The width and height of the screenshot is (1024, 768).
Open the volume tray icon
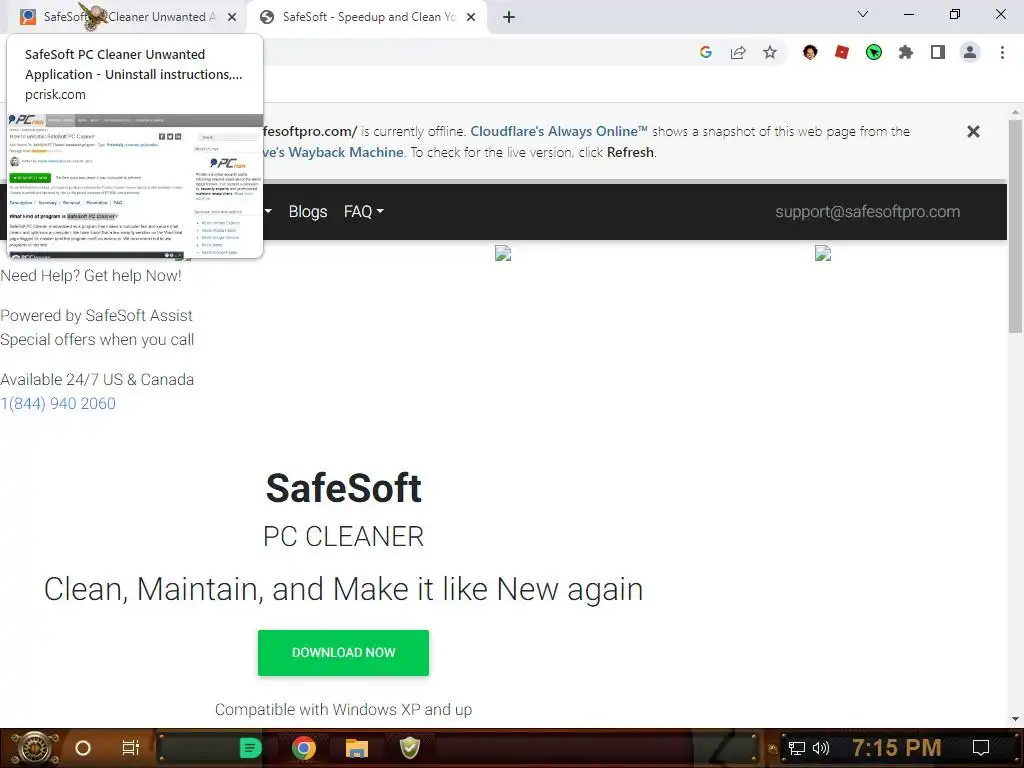pos(820,748)
